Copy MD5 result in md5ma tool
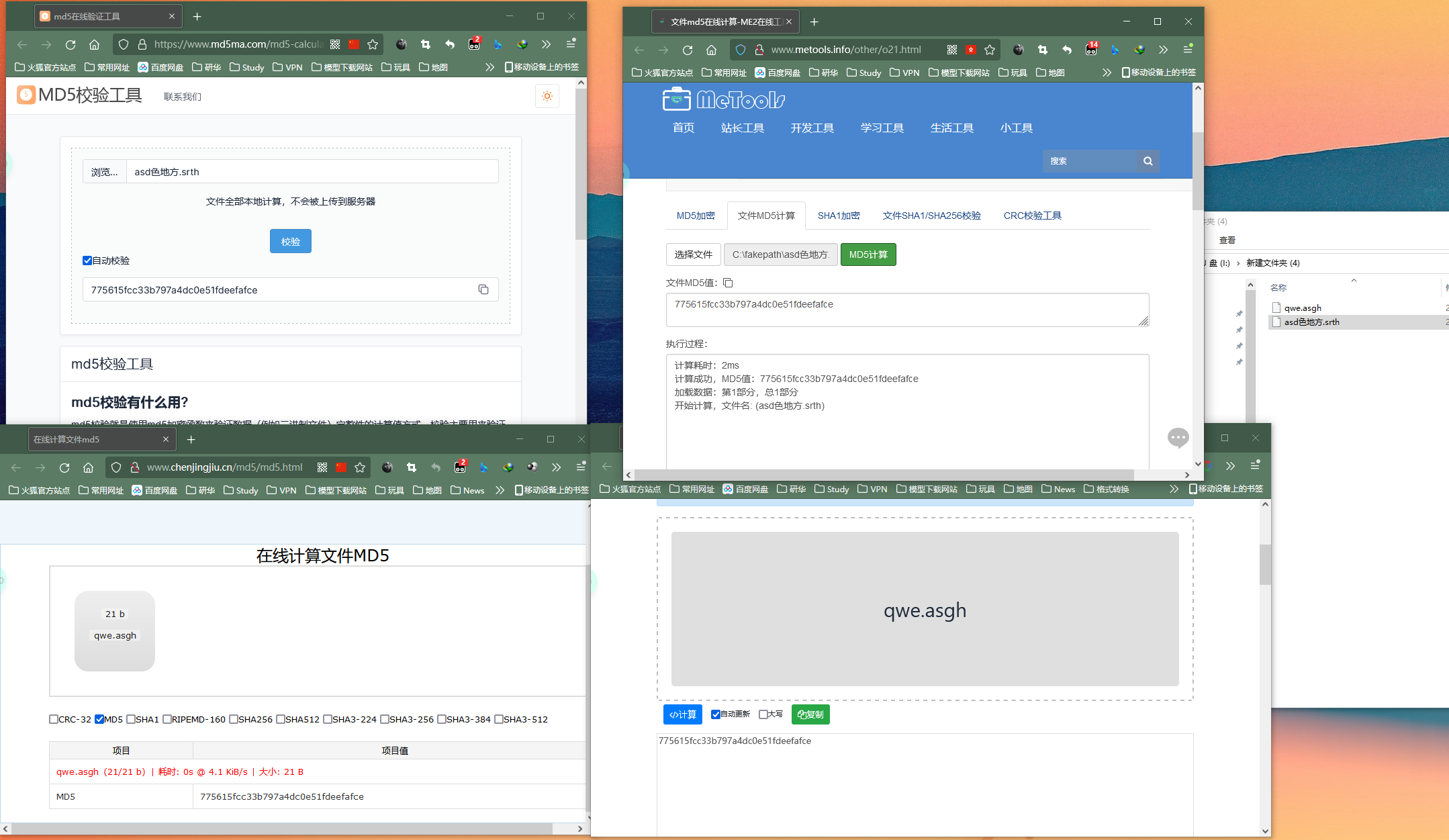The width and height of the screenshot is (1449, 840). [x=483, y=289]
